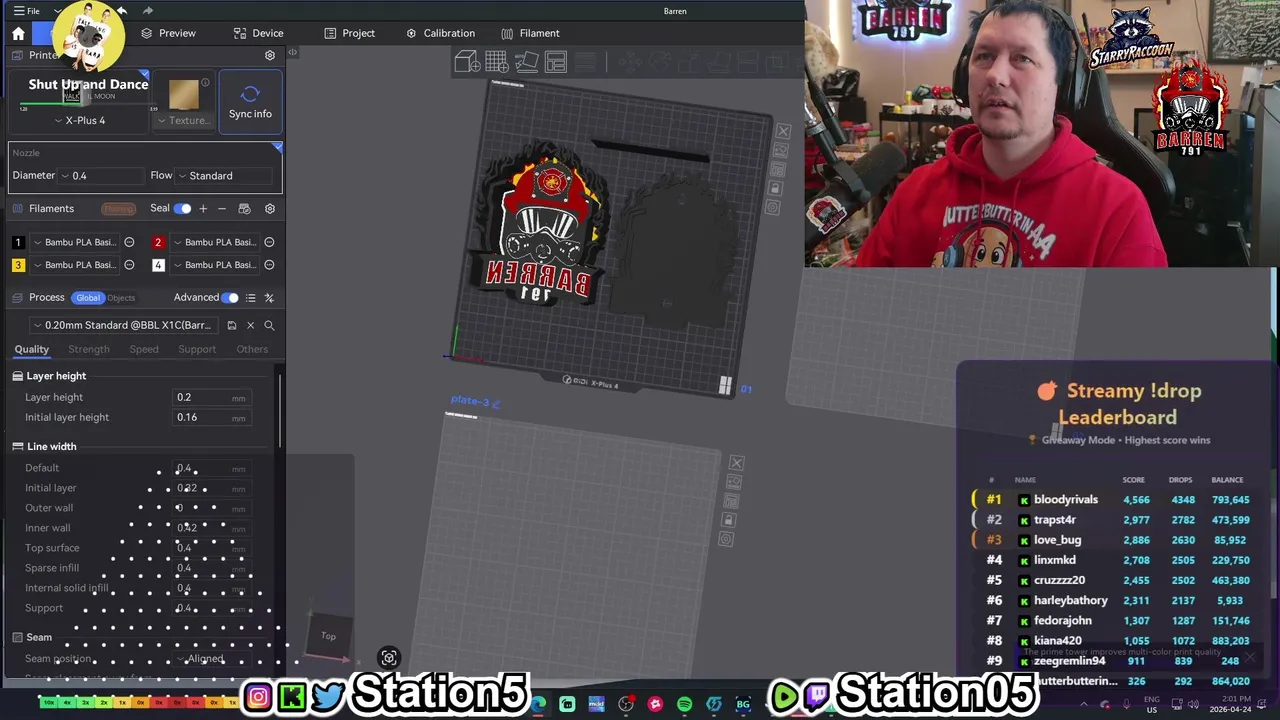Toggle perspective view cube icon
Screen dimensions: 1280x720
coord(389,657)
